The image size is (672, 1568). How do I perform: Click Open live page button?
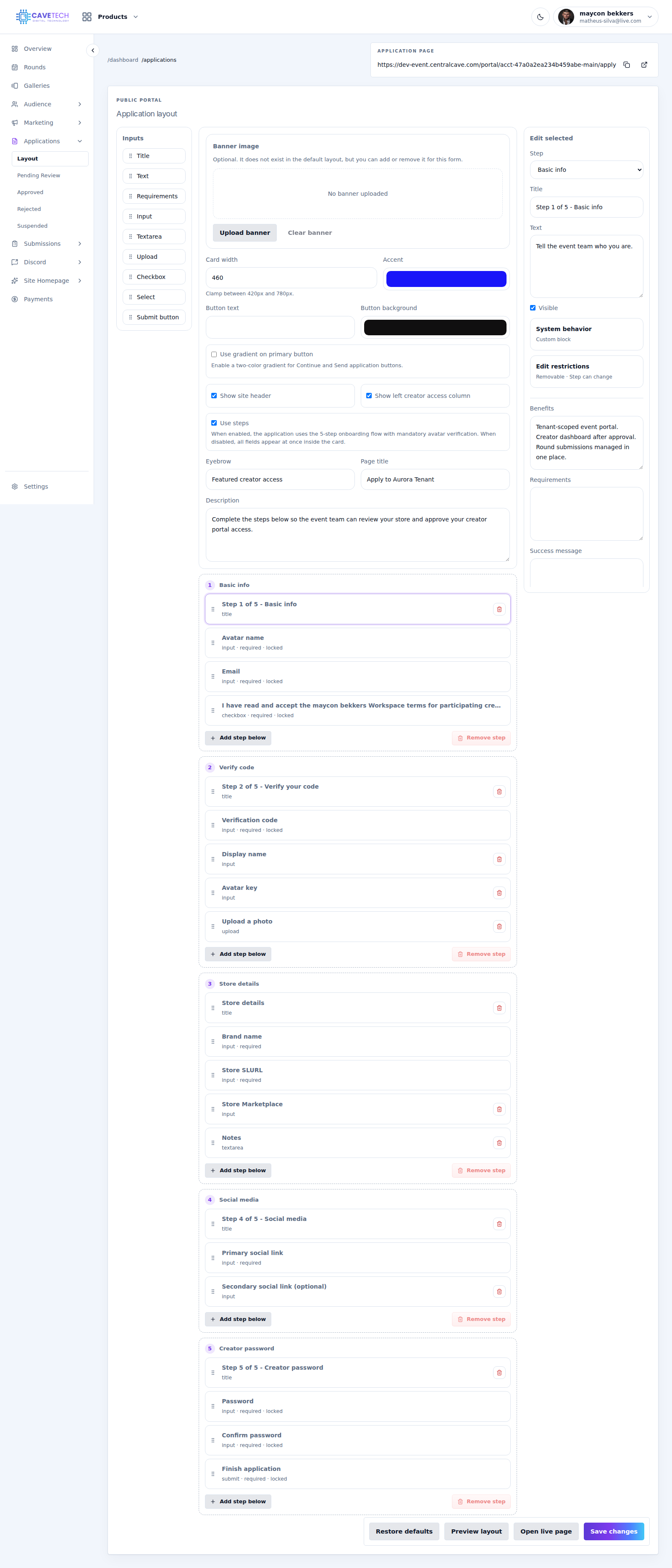[x=546, y=1531]
